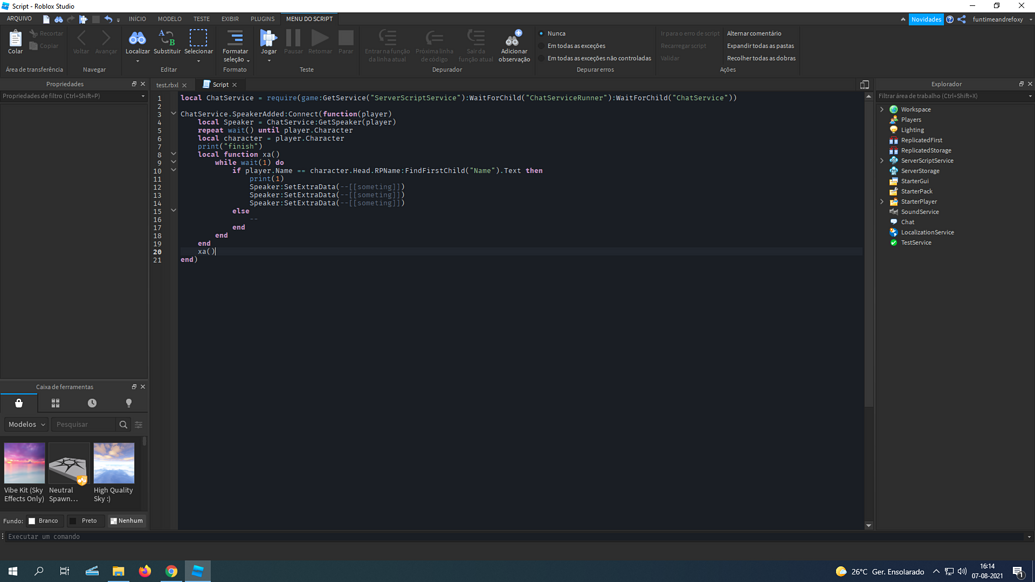Select TestService in the Explorer
This screenshot has width=1035, height=582.
(916, 242)
